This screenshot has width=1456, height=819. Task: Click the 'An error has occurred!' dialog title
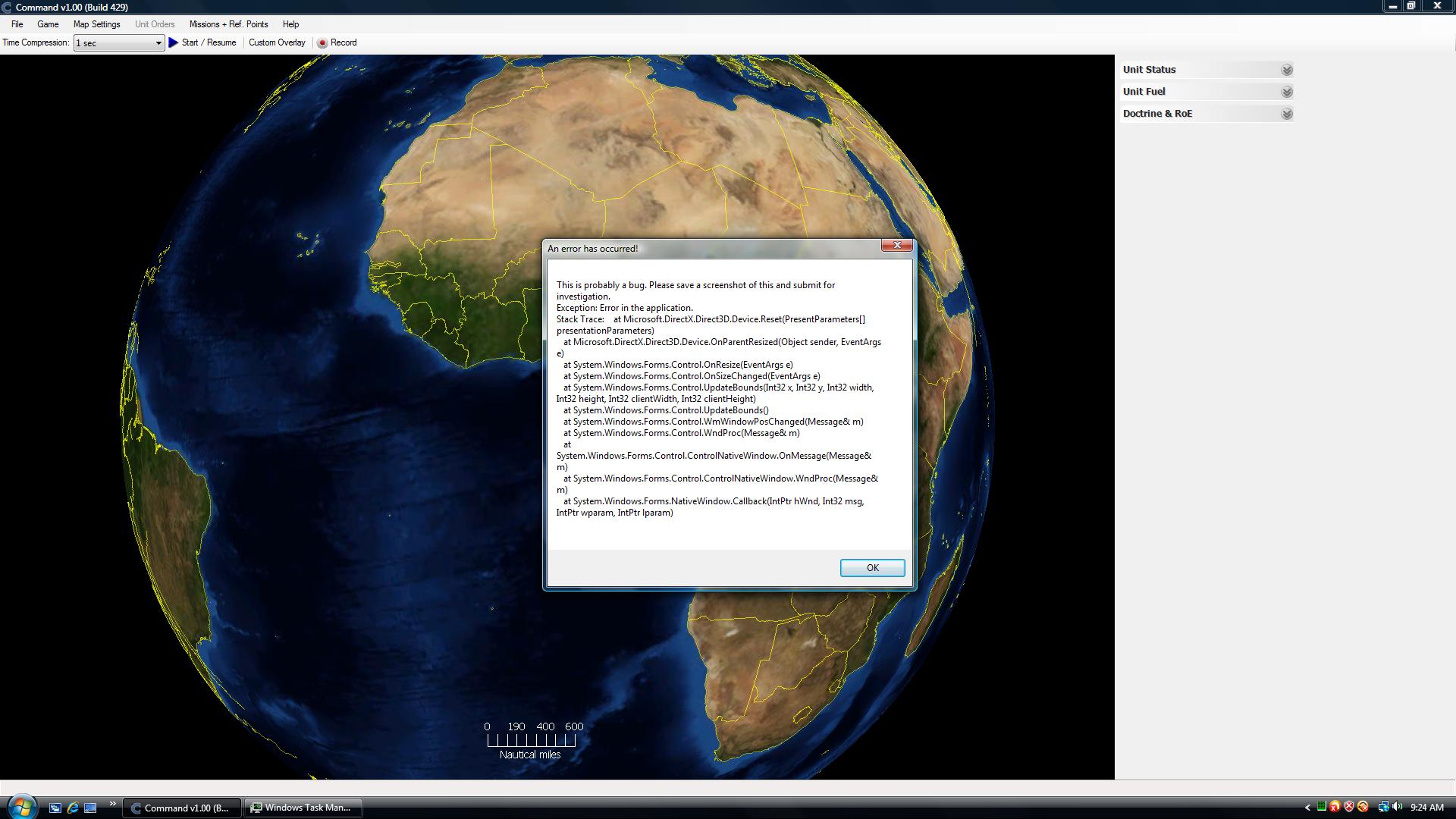(592, 249)
